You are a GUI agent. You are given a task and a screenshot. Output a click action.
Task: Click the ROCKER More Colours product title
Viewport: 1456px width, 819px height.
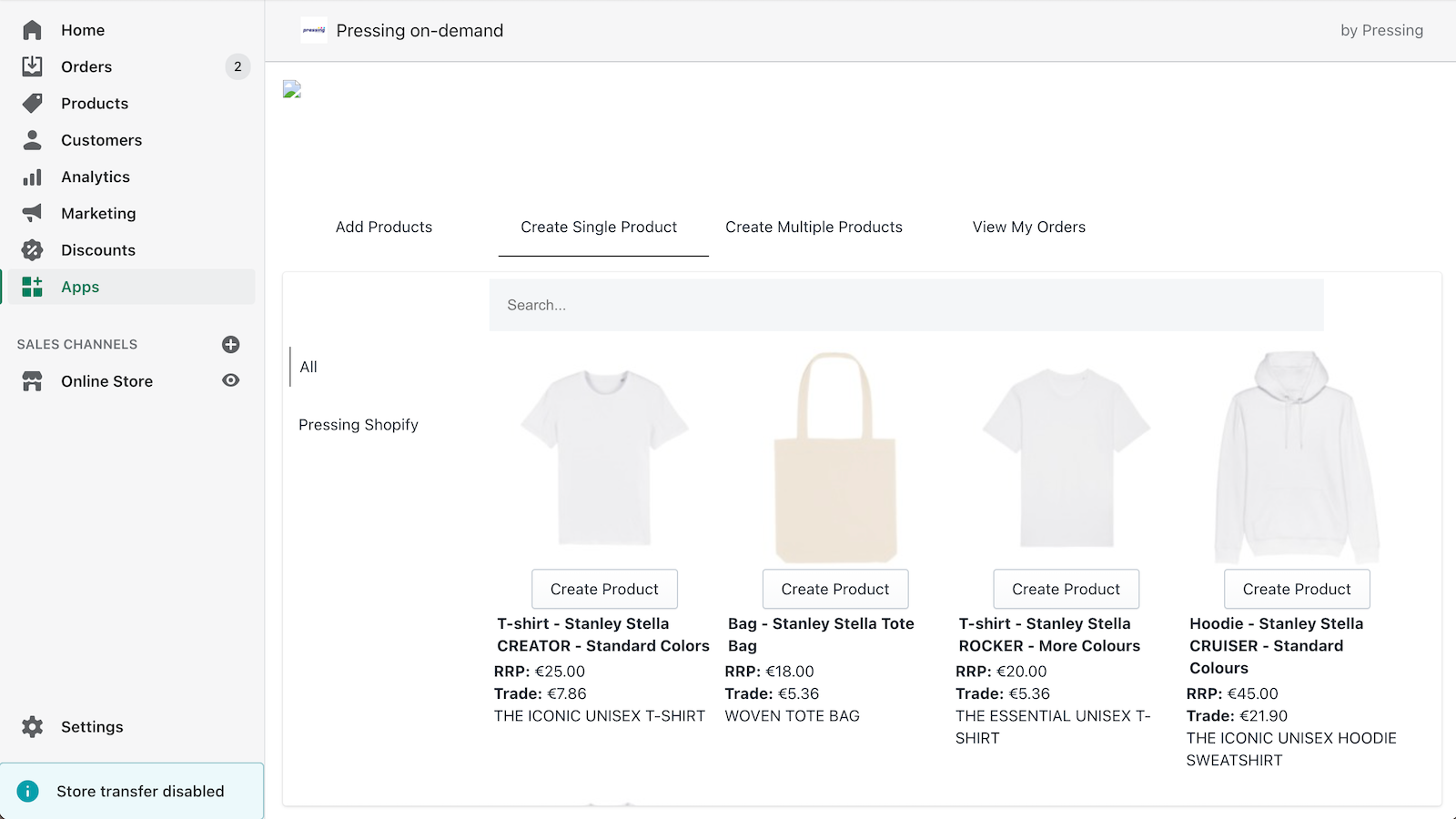(1048, 634)
